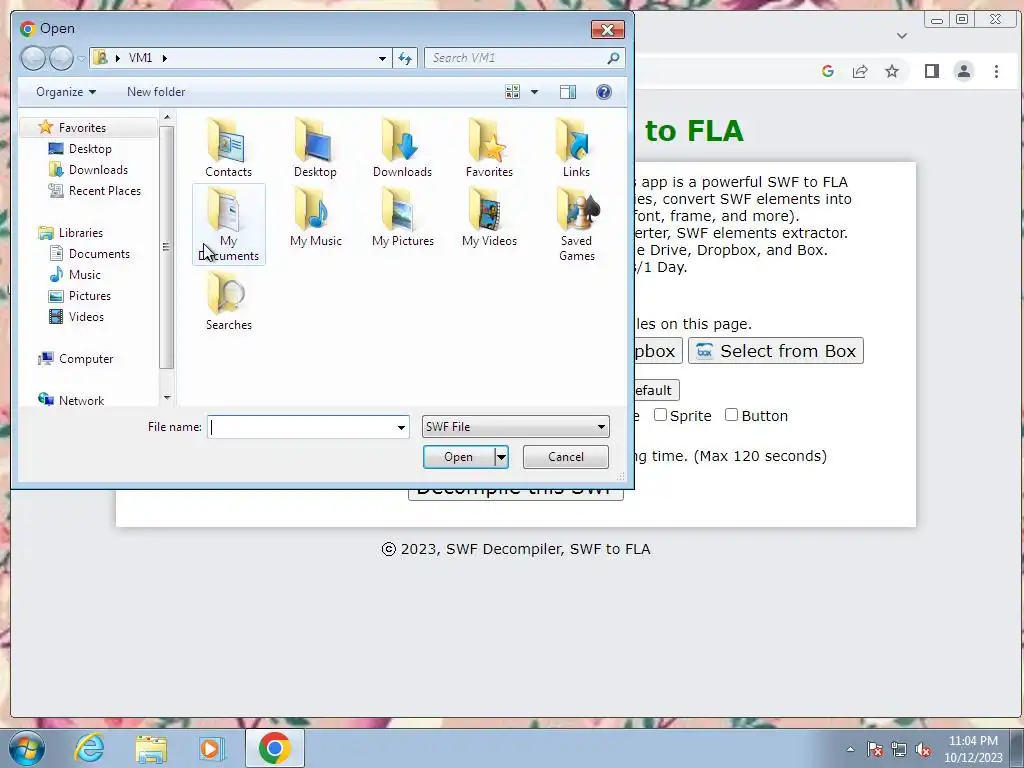The height and width of the screenshot is (768, 1024).
Task: Select Desktop in Favorites sidebar
Action: [x=89, y=149]
